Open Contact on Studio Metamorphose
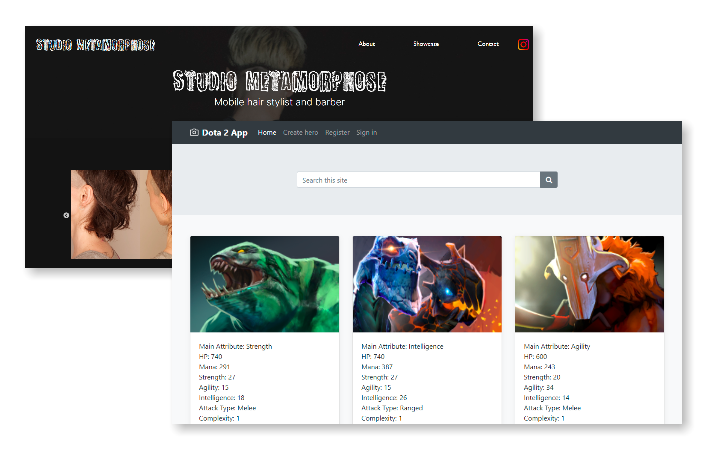Screen dimensions: 712x460 (x=488, y=44)
